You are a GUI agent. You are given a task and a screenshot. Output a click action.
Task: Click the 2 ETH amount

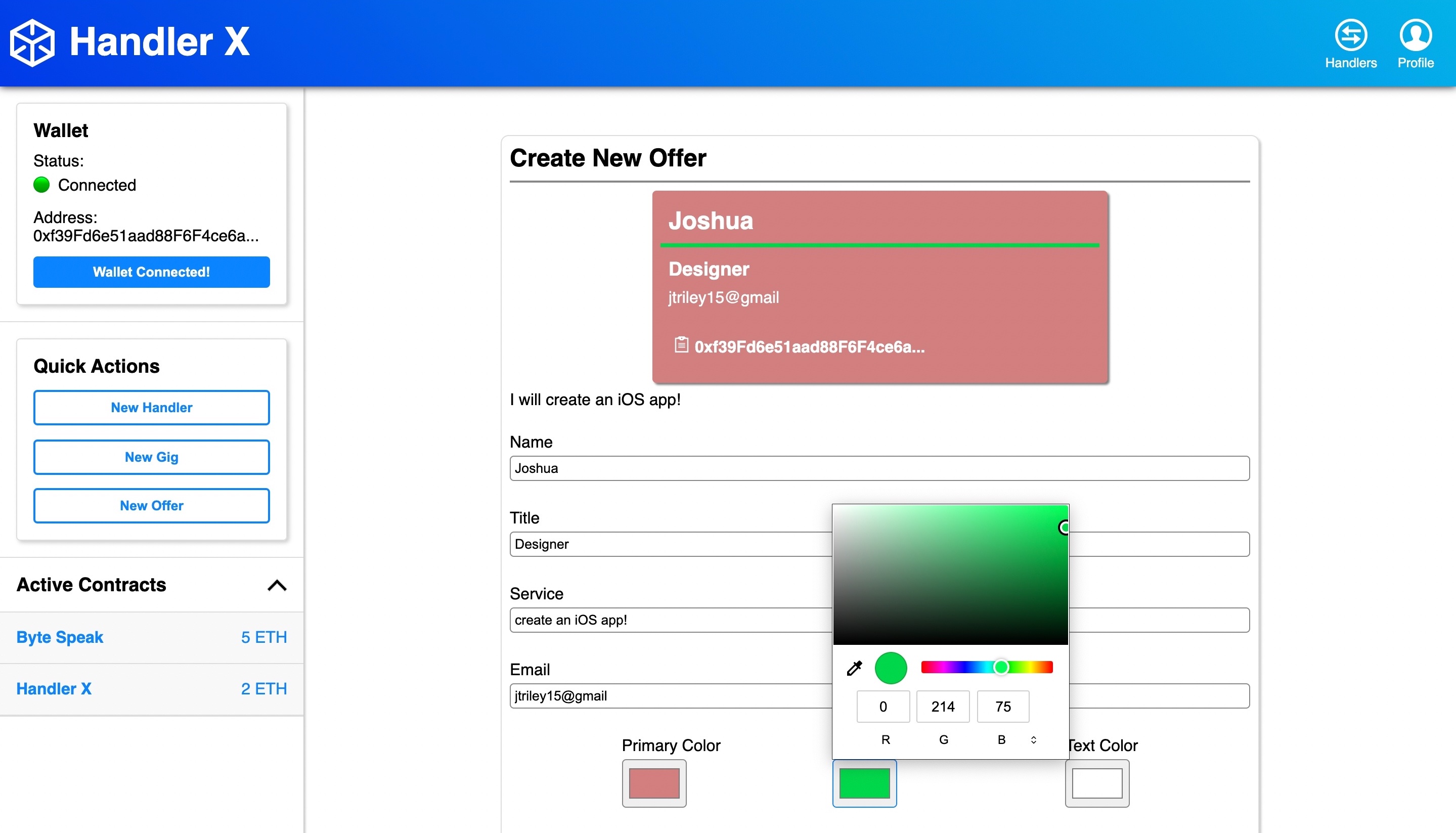point(263,689)
